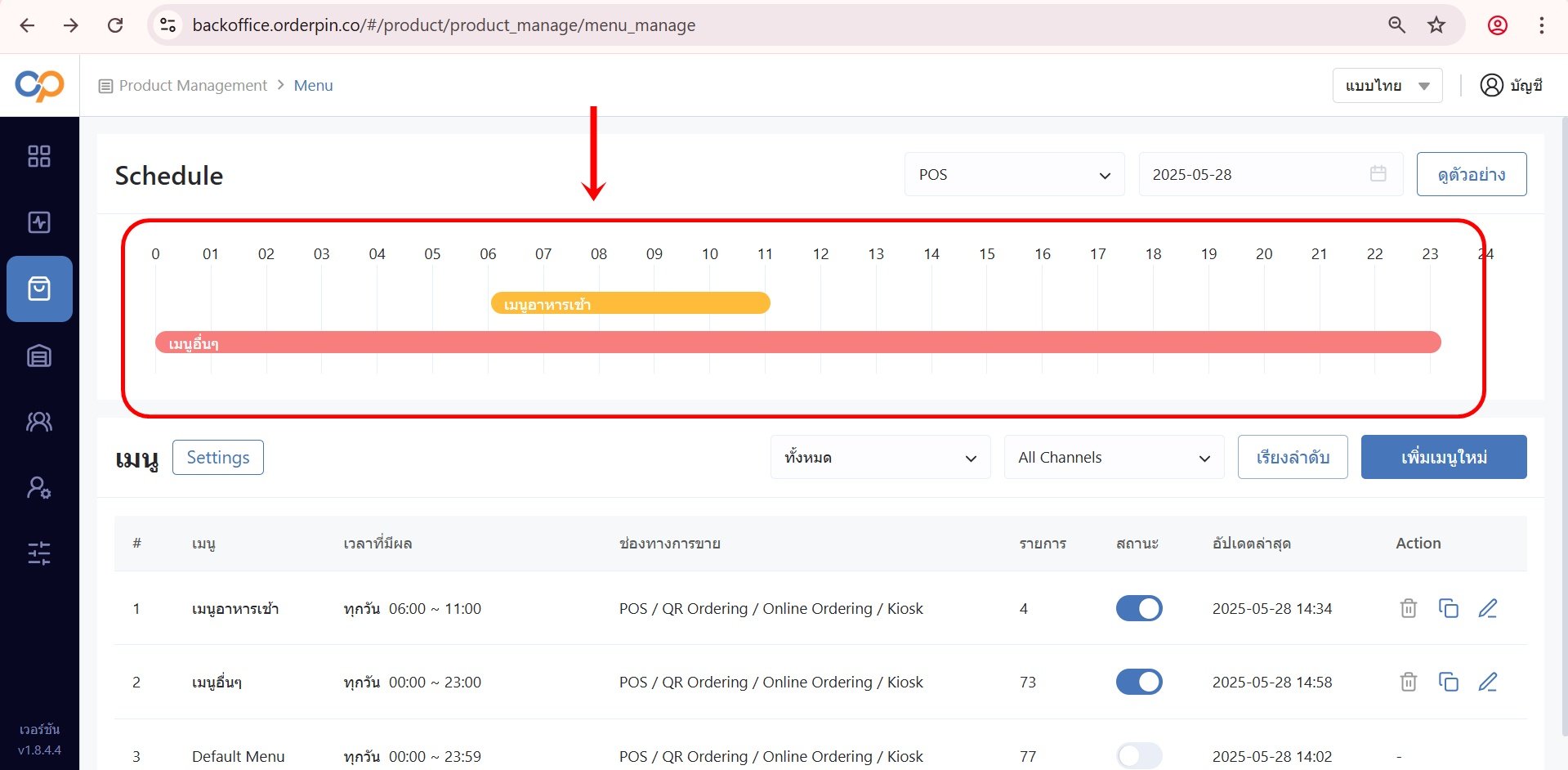This screenshot has height=770, width=1568.
Task: Duplicate the เมนูอื่นๆ menu row
Action: (1448, 682)
